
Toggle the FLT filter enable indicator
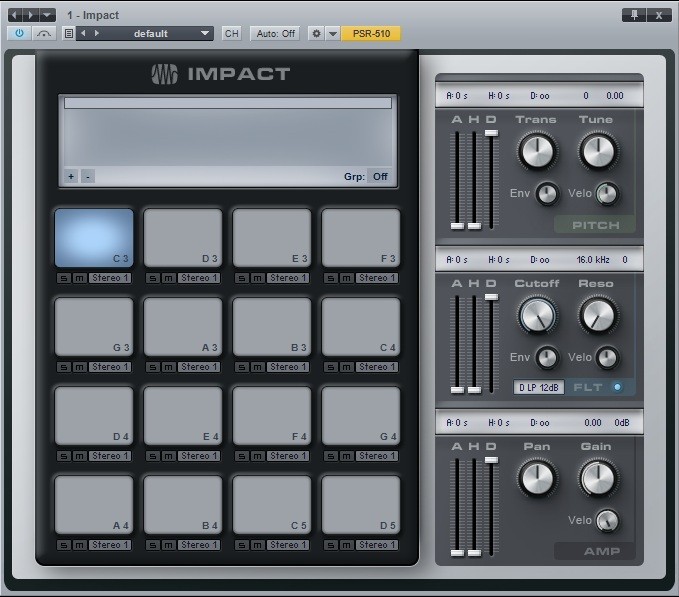[618, 387]
